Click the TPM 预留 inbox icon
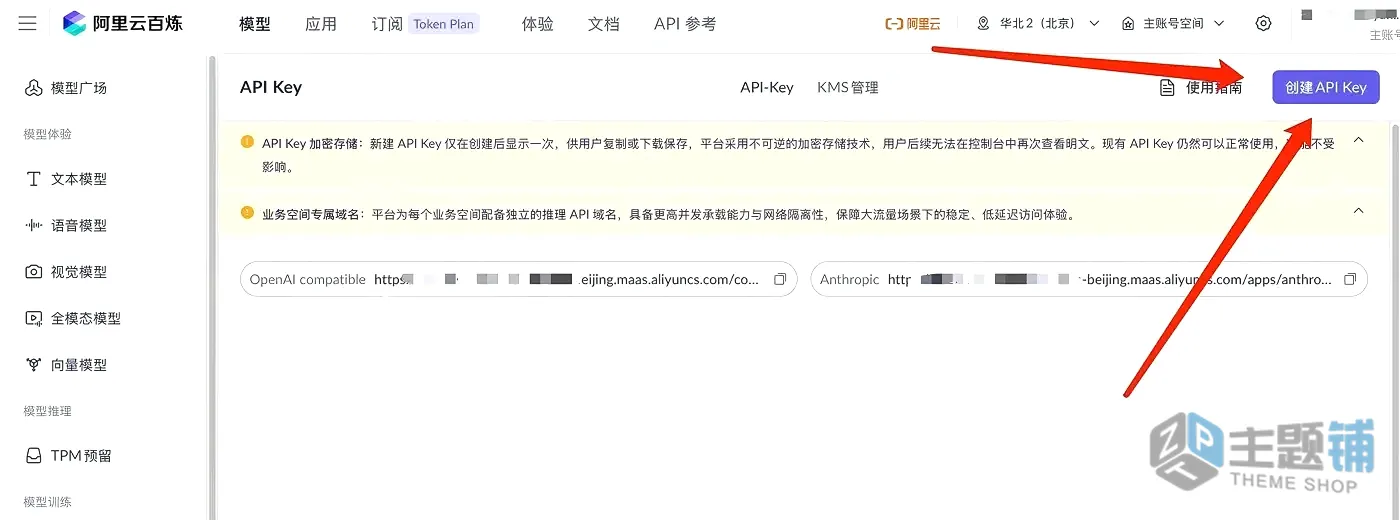1400x520 pixels. (33, 456)
